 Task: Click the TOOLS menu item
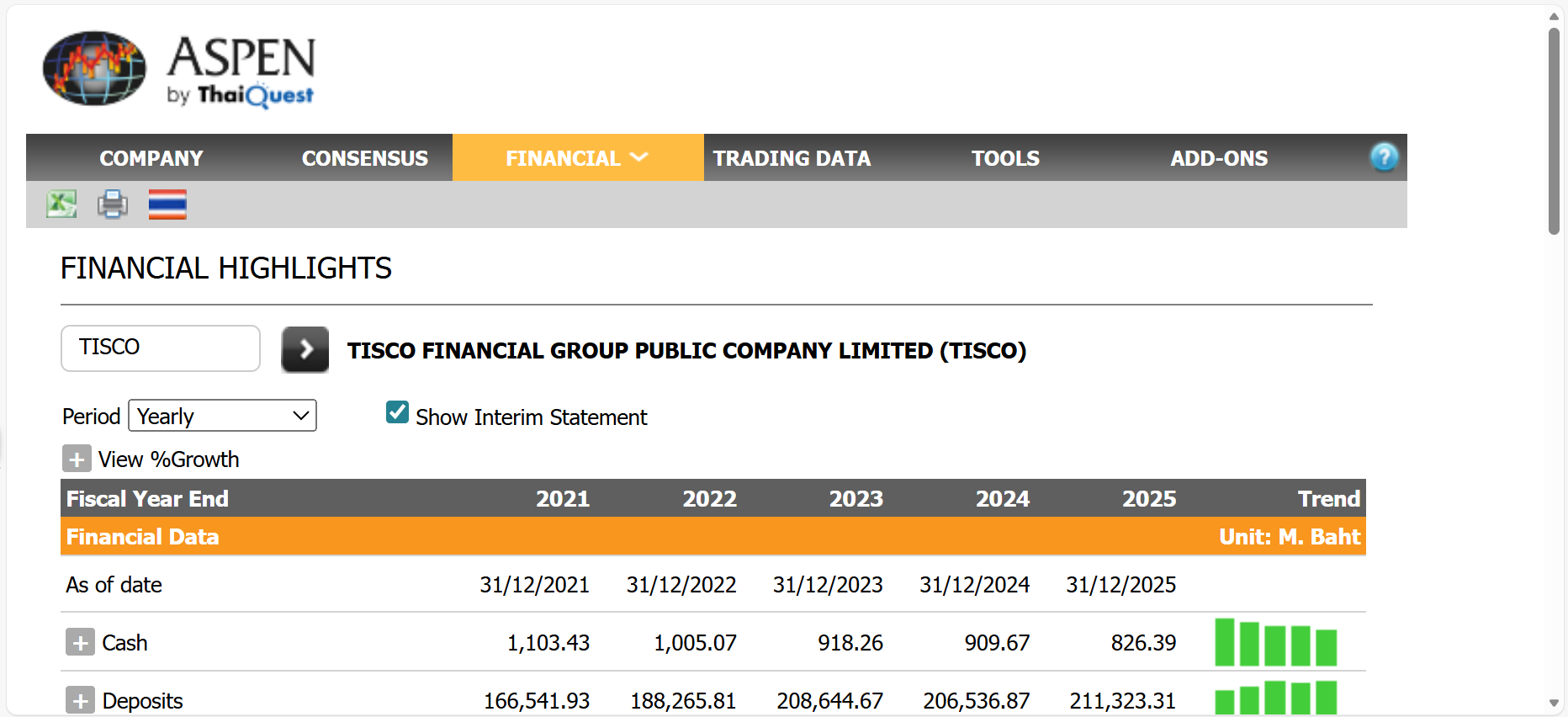(1005, 158)
